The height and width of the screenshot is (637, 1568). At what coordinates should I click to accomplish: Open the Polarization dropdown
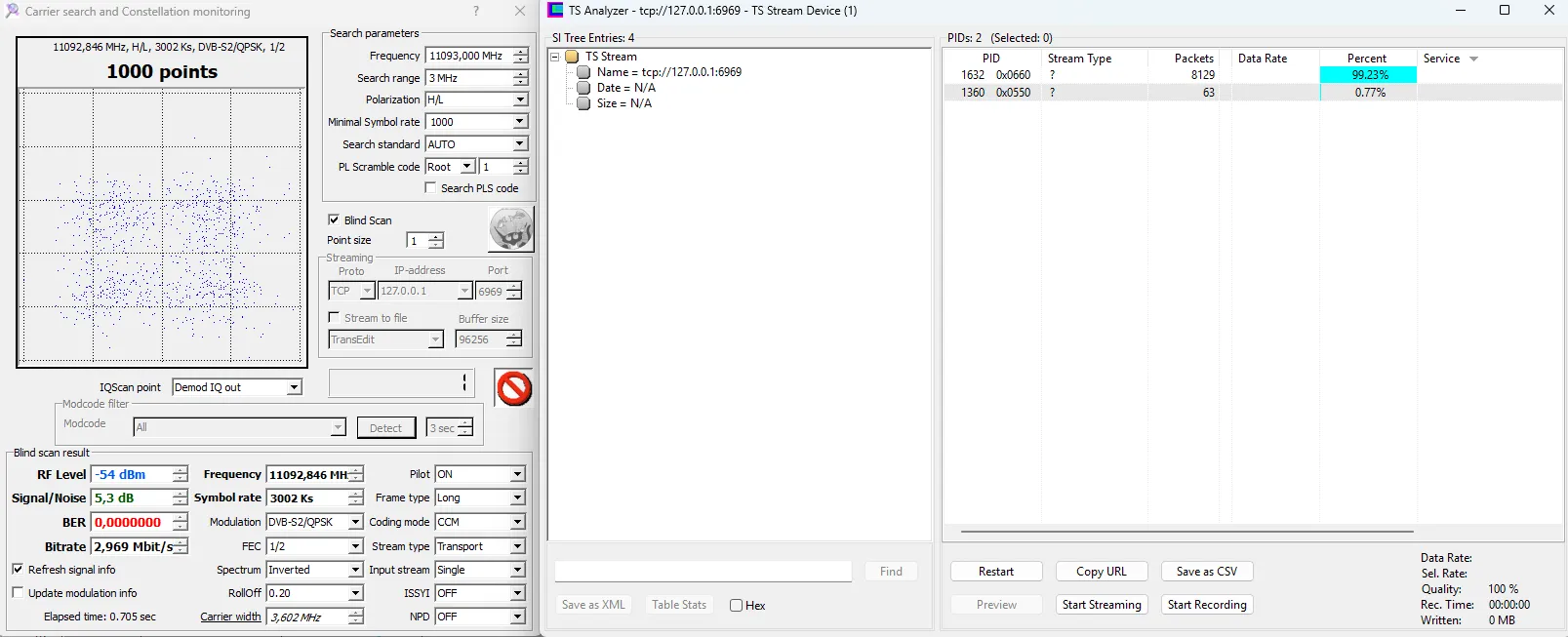pos(520,100)
